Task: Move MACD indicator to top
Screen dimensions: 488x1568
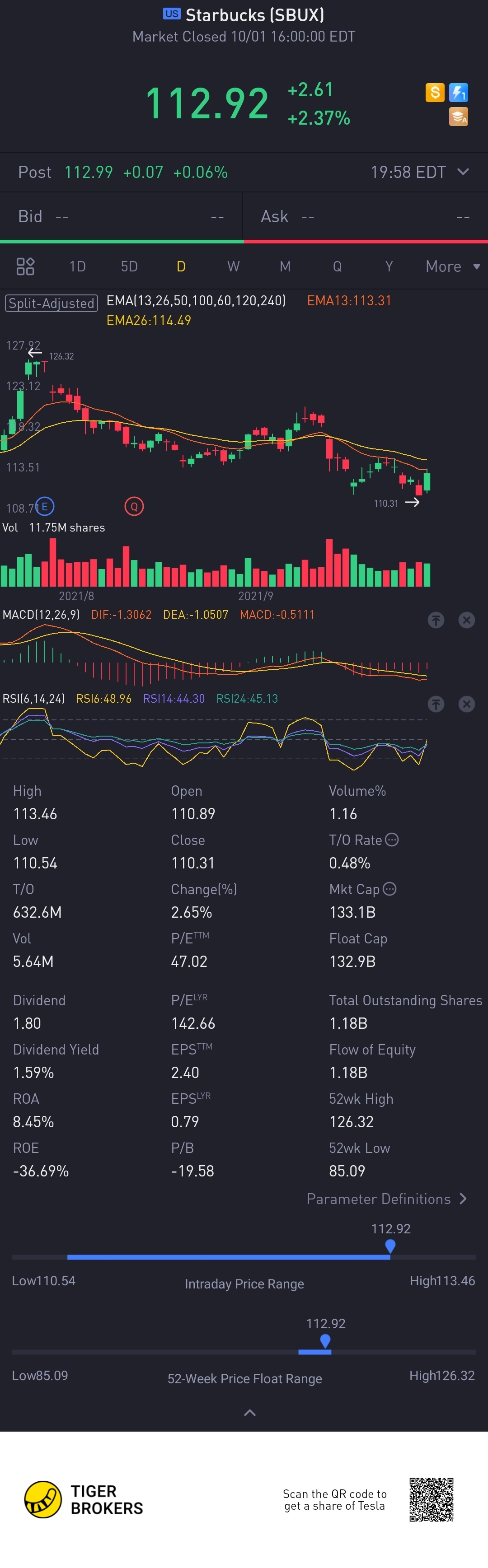Action: tap(436, 620)
